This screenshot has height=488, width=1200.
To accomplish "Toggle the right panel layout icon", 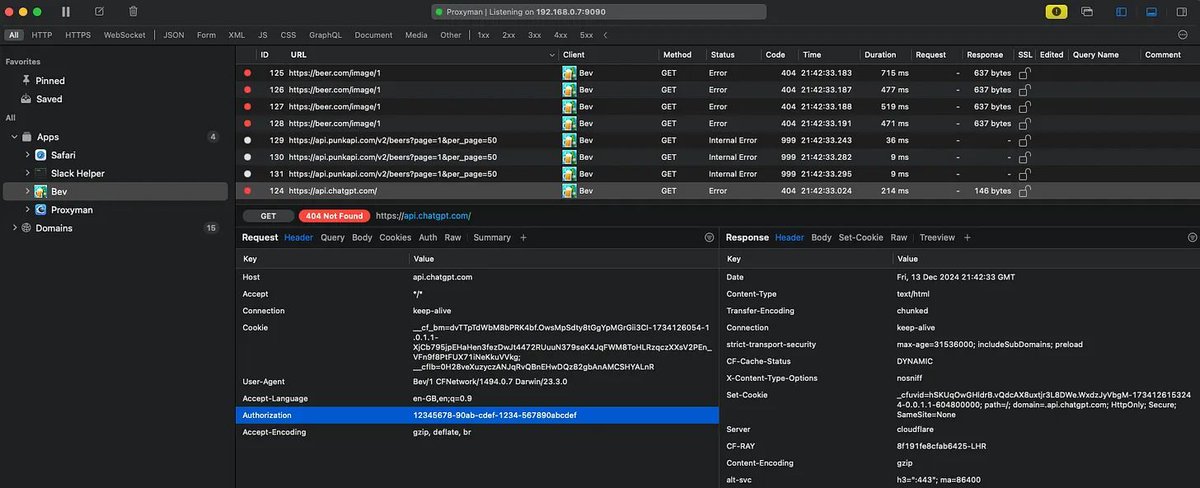I will (1181, 12).
